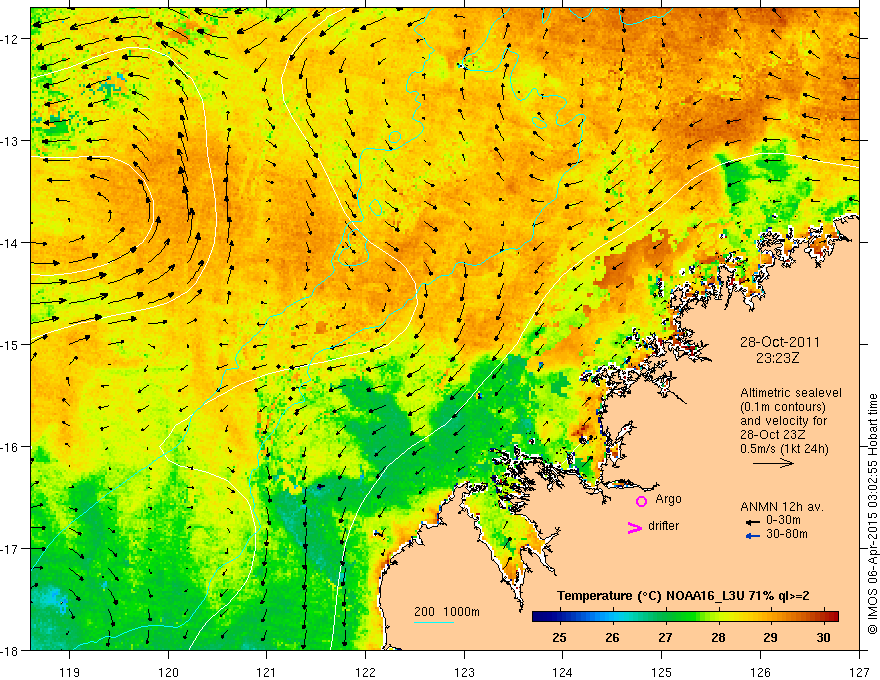
Task: Click the colorbar value 25
Action: point(559,637)
